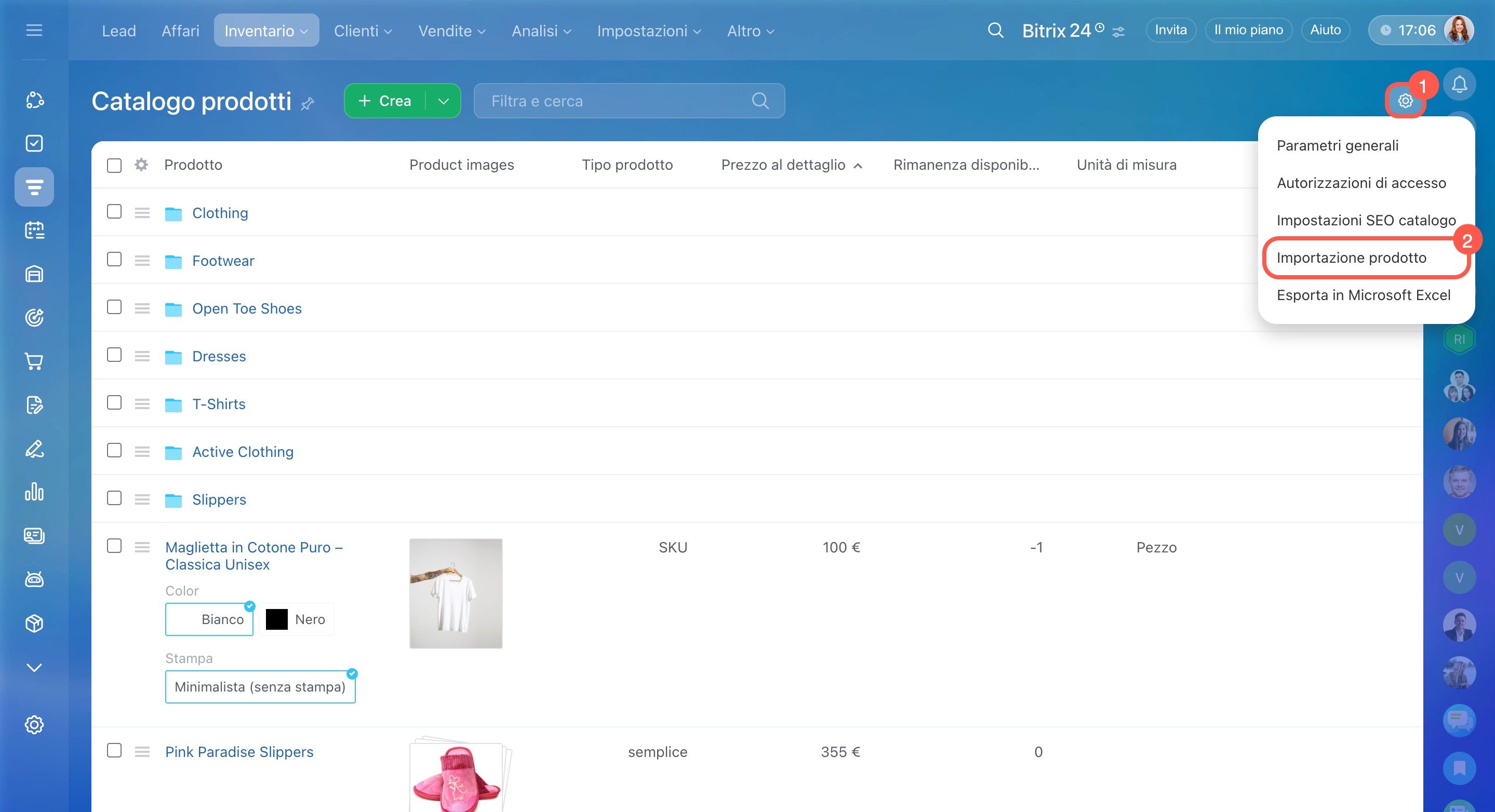Pin the Catalogo prodotti page
The width and height of the screenshot is (1495, 812).
click(x=308, y=104)
